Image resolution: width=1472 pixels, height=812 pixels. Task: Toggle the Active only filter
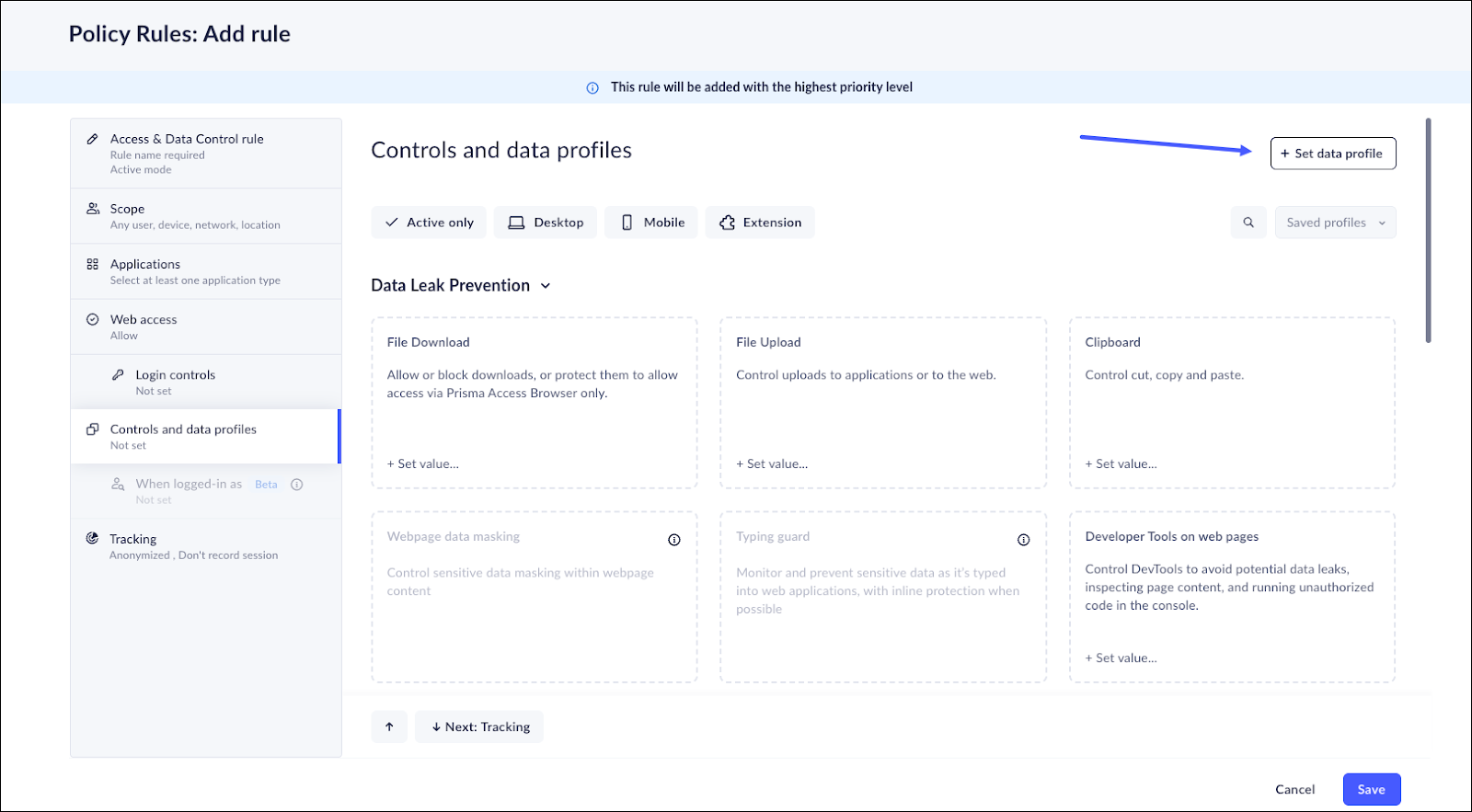click(430, 223)
